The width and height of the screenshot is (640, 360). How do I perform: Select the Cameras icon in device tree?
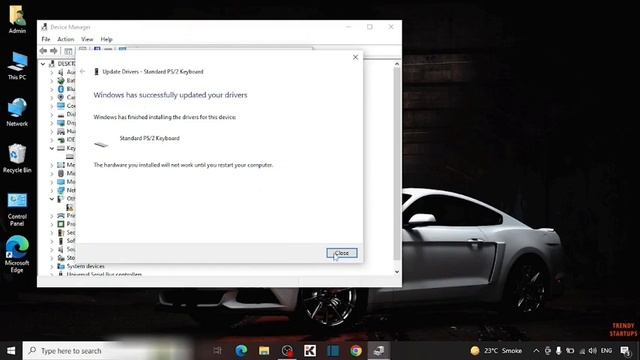[61, 97]
